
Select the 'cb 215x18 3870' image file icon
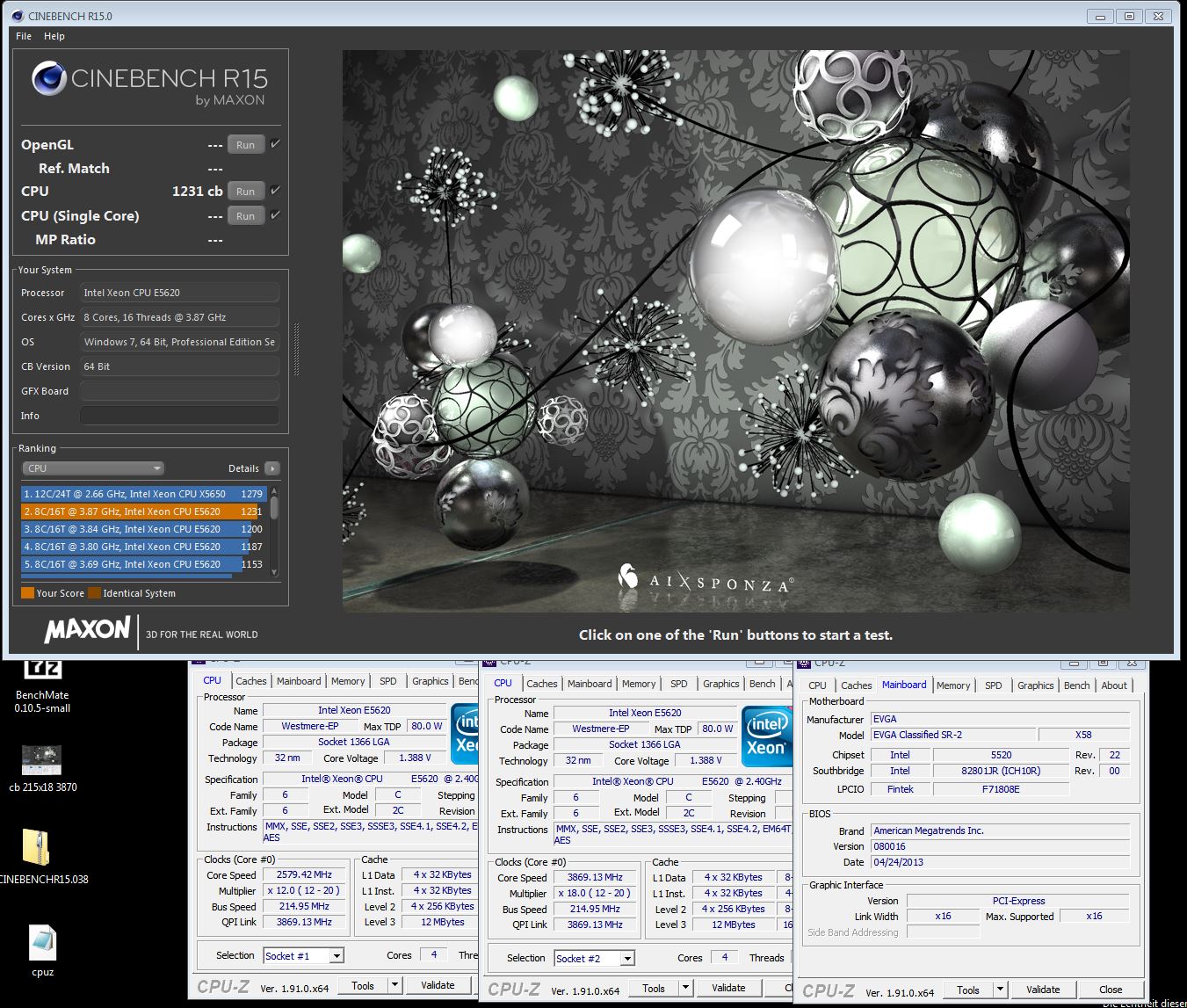coord(42,768)
